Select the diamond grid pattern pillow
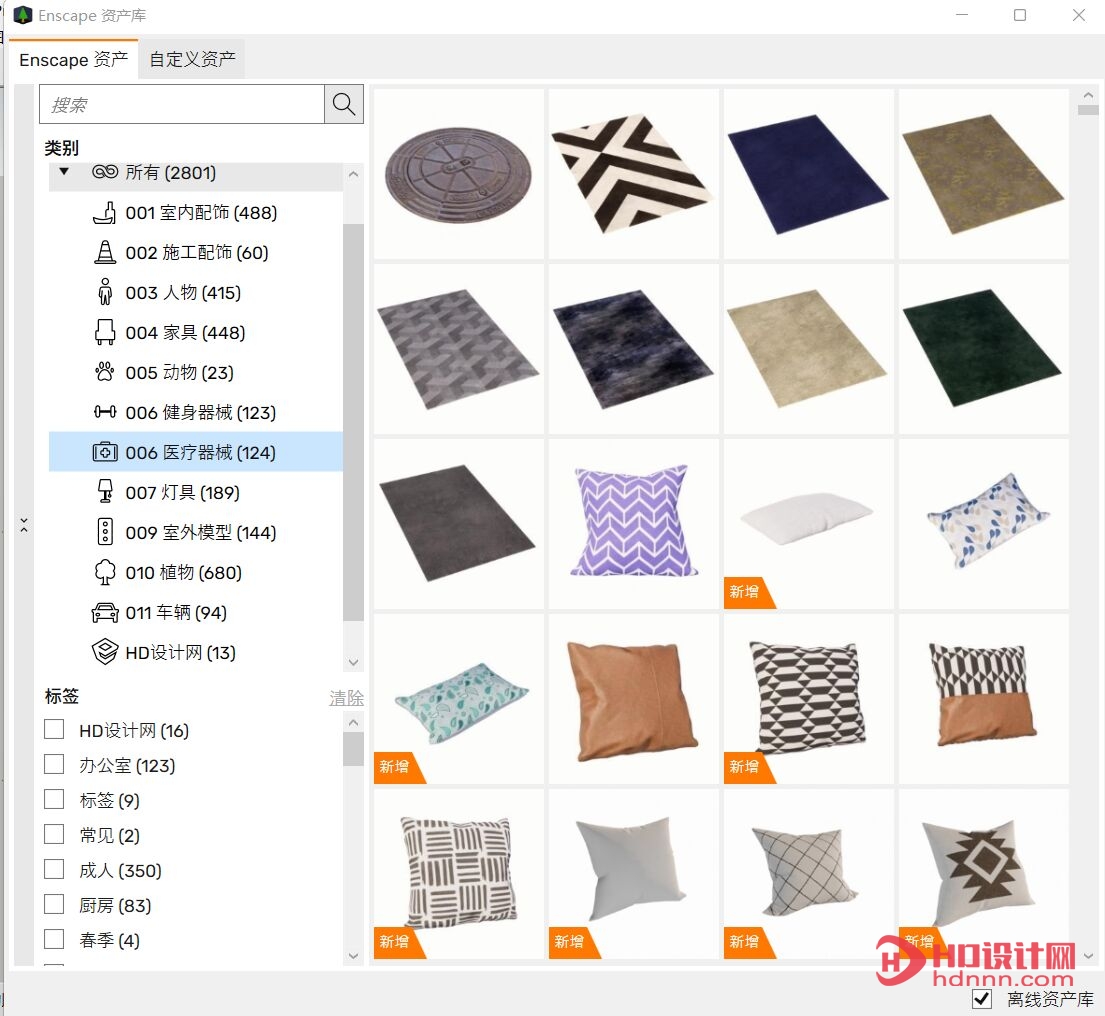The image size is (1105, 1016). coord(808,874)
